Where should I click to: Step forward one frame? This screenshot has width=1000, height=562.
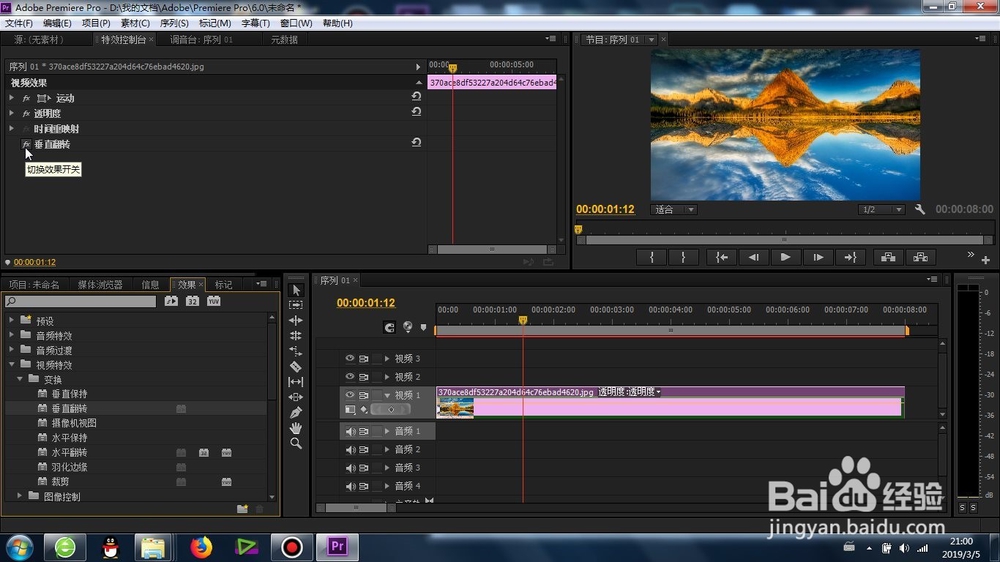818,257
